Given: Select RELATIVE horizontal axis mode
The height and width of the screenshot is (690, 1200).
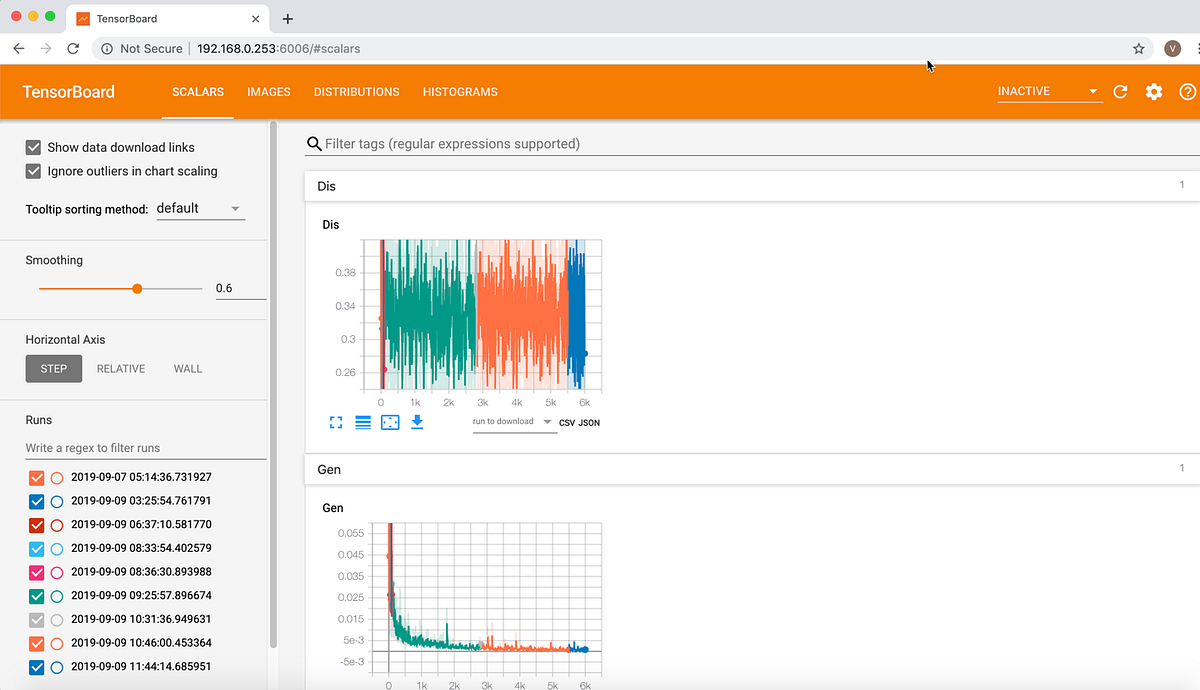Looking at the screenshot, I should (x=120, y=368).
